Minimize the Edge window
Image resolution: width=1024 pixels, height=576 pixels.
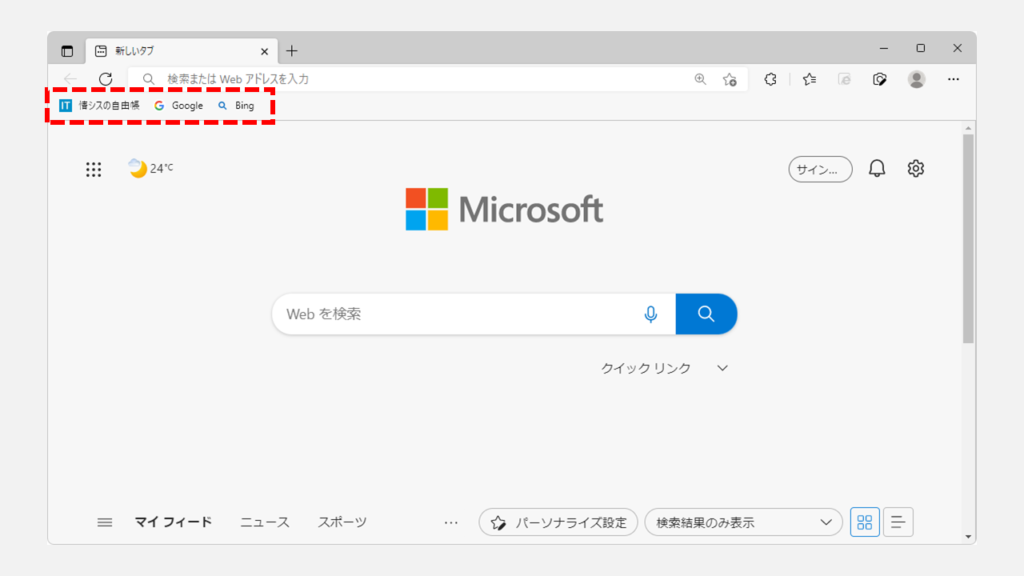[884, 48]
